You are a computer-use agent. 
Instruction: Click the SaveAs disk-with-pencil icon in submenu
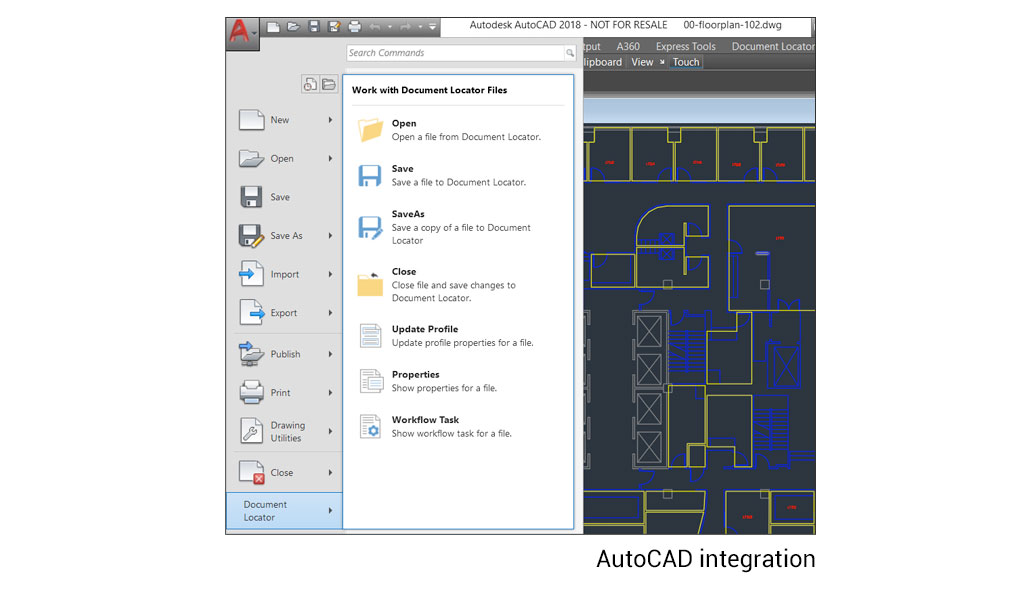(370, 227)
